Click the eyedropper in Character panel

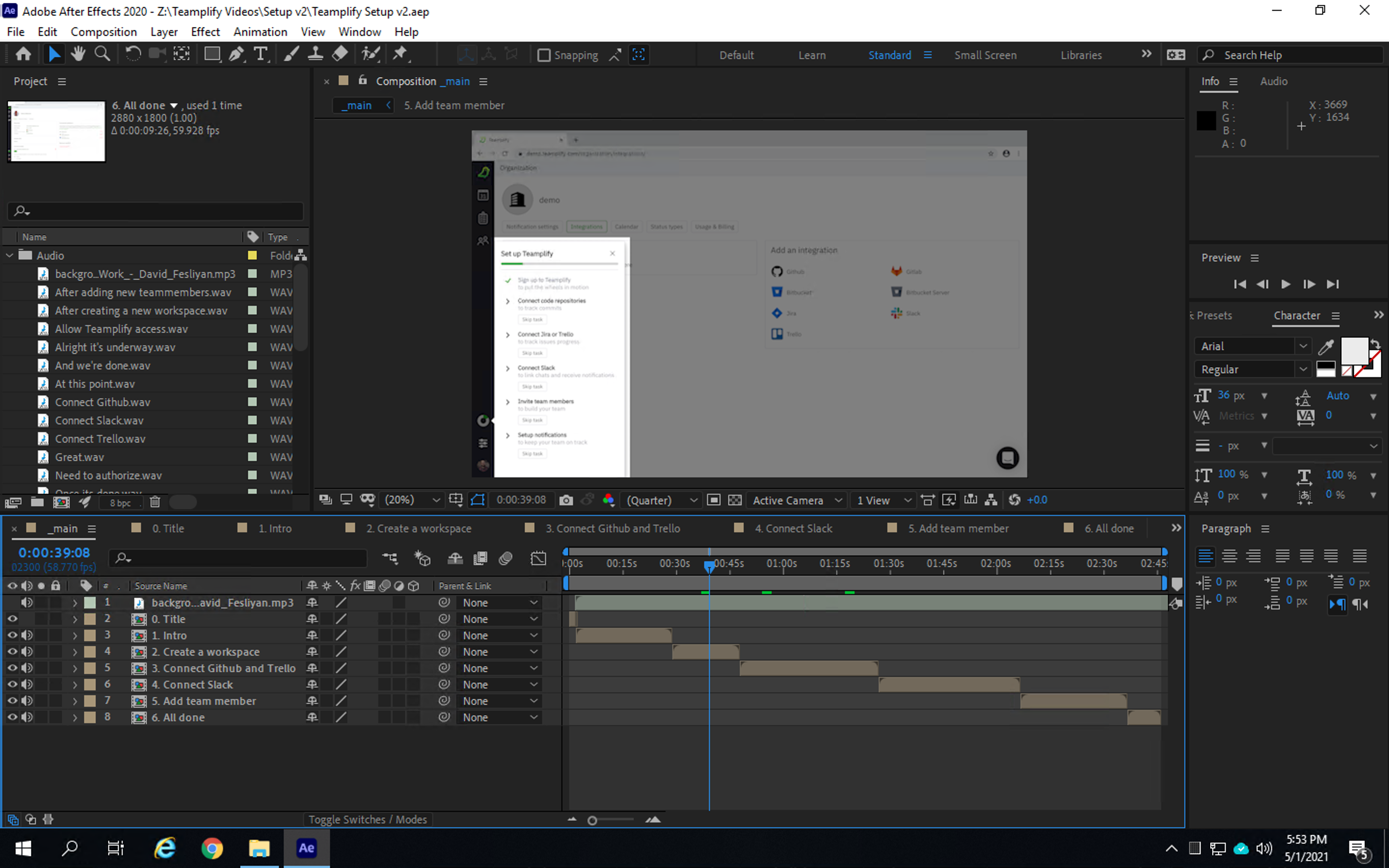1326,346
